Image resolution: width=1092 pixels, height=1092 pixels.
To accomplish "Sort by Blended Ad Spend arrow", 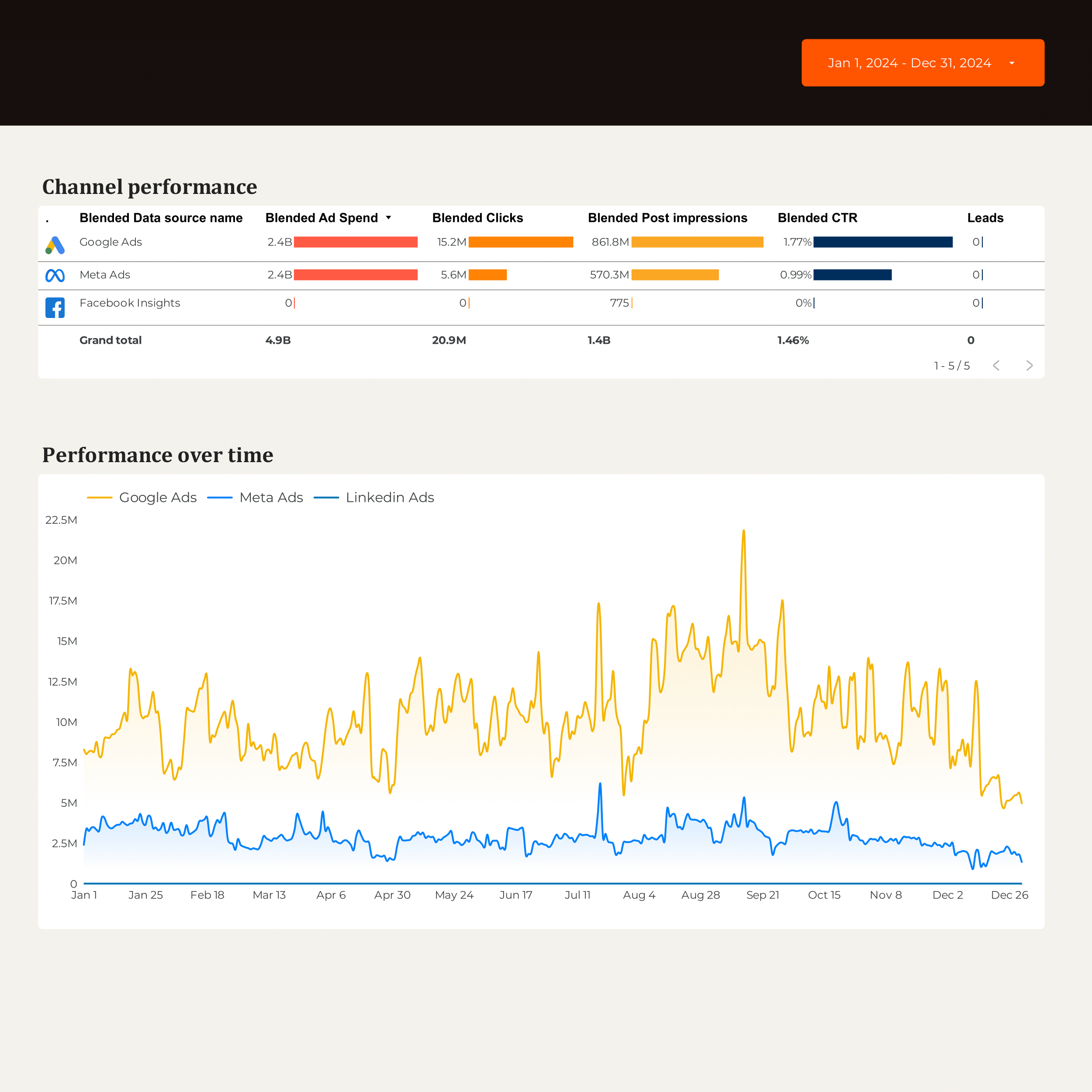I will click(388, 218).
